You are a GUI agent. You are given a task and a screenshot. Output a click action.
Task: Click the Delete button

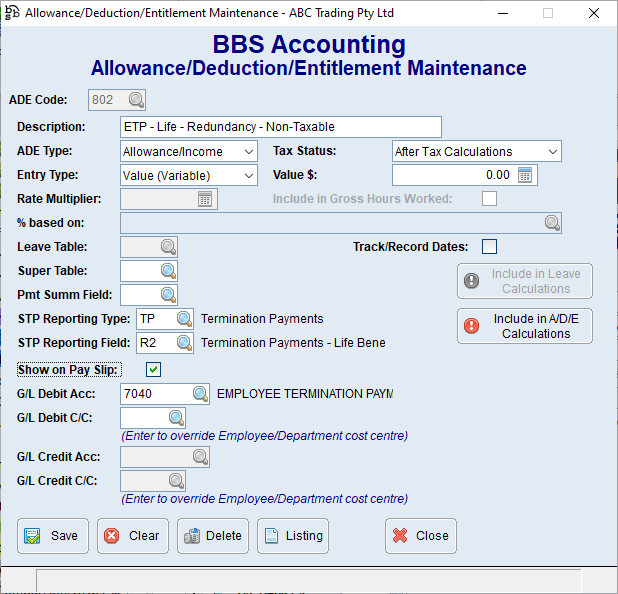coord(213,536)
